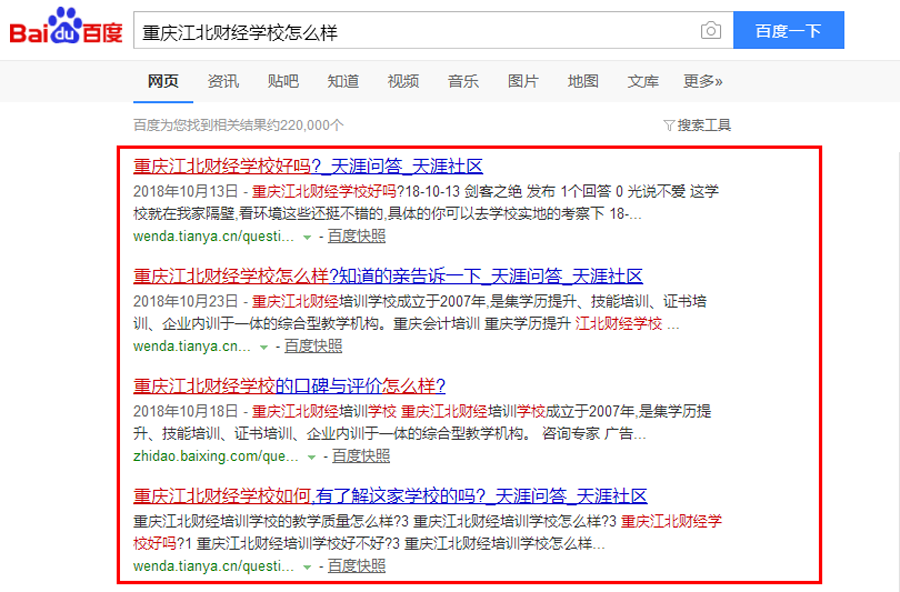
Task: Click result count text 百度为您找到相关结果约220,000个
Action: click(238, 125)
